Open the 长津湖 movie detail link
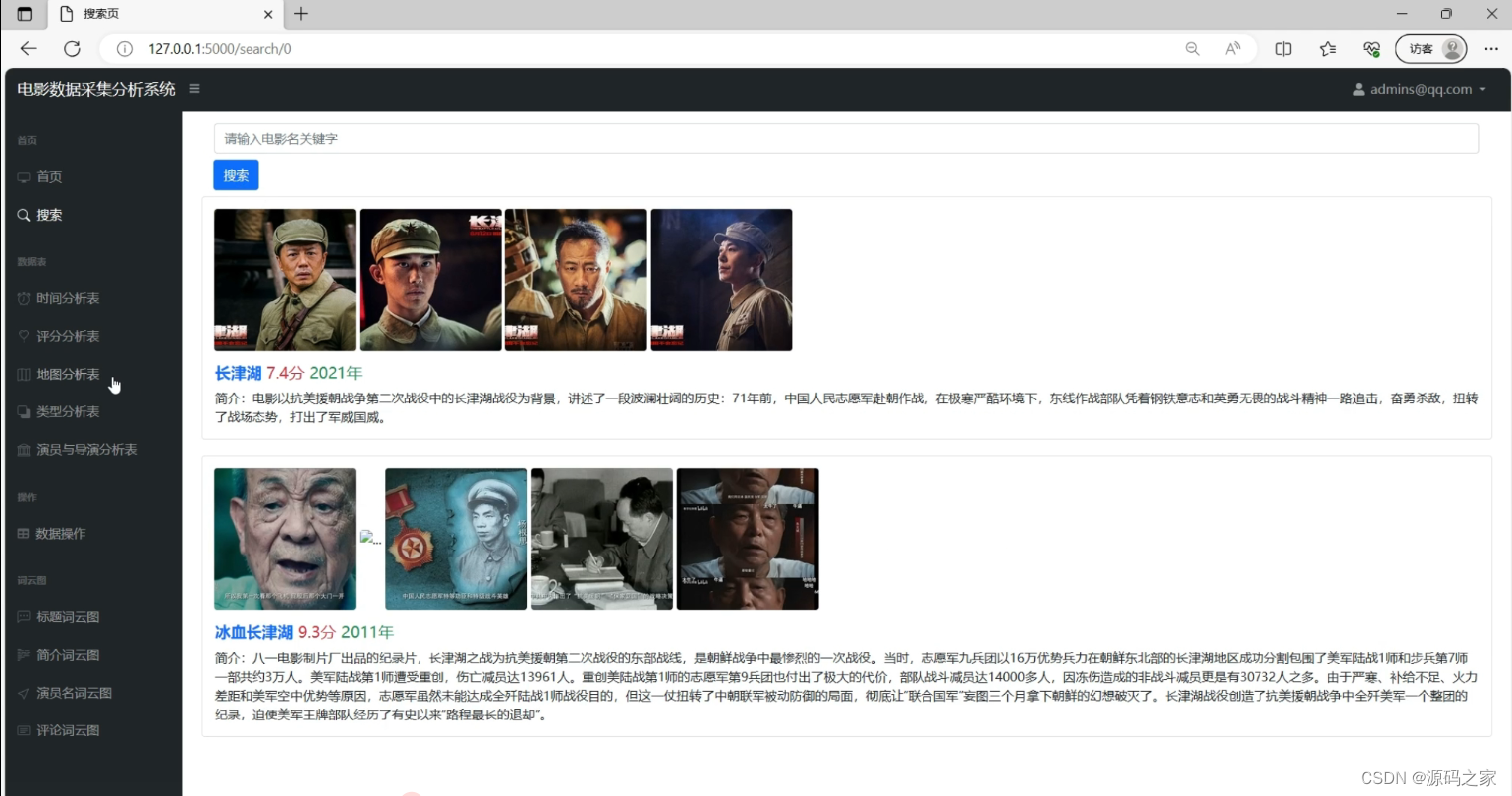Screen dimensions: 1512x796 pyautogui.click(x=239, y=373)
